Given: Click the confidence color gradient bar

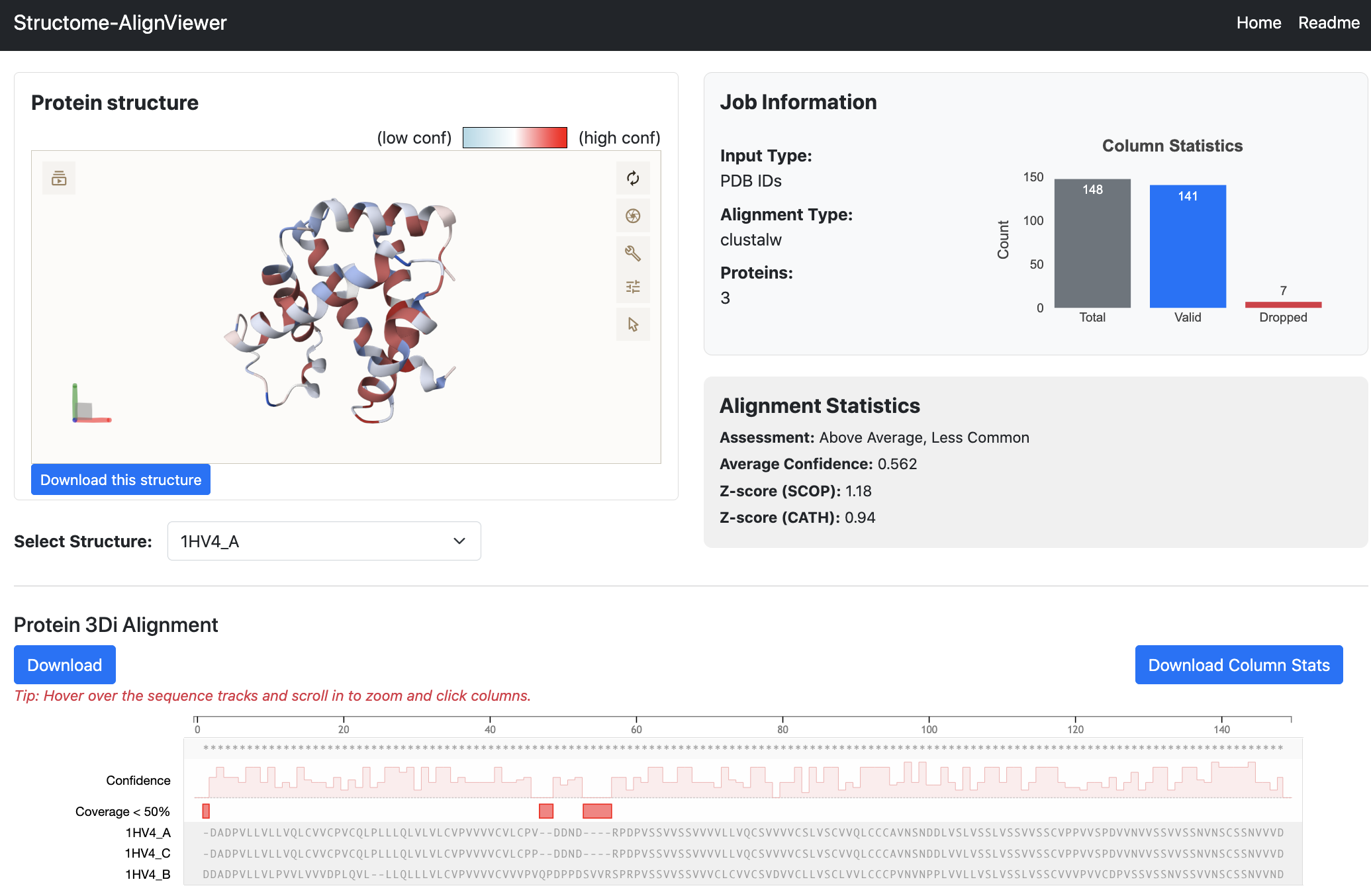Looking at the screenshot, I should [x=514, y=138].
